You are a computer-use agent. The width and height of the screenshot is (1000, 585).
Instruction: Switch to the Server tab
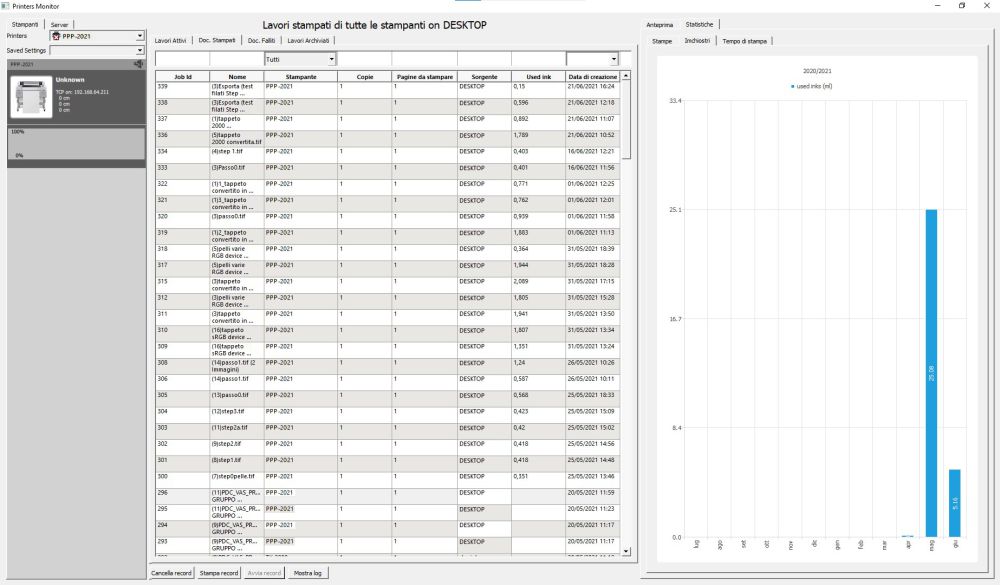pos(59,25)
